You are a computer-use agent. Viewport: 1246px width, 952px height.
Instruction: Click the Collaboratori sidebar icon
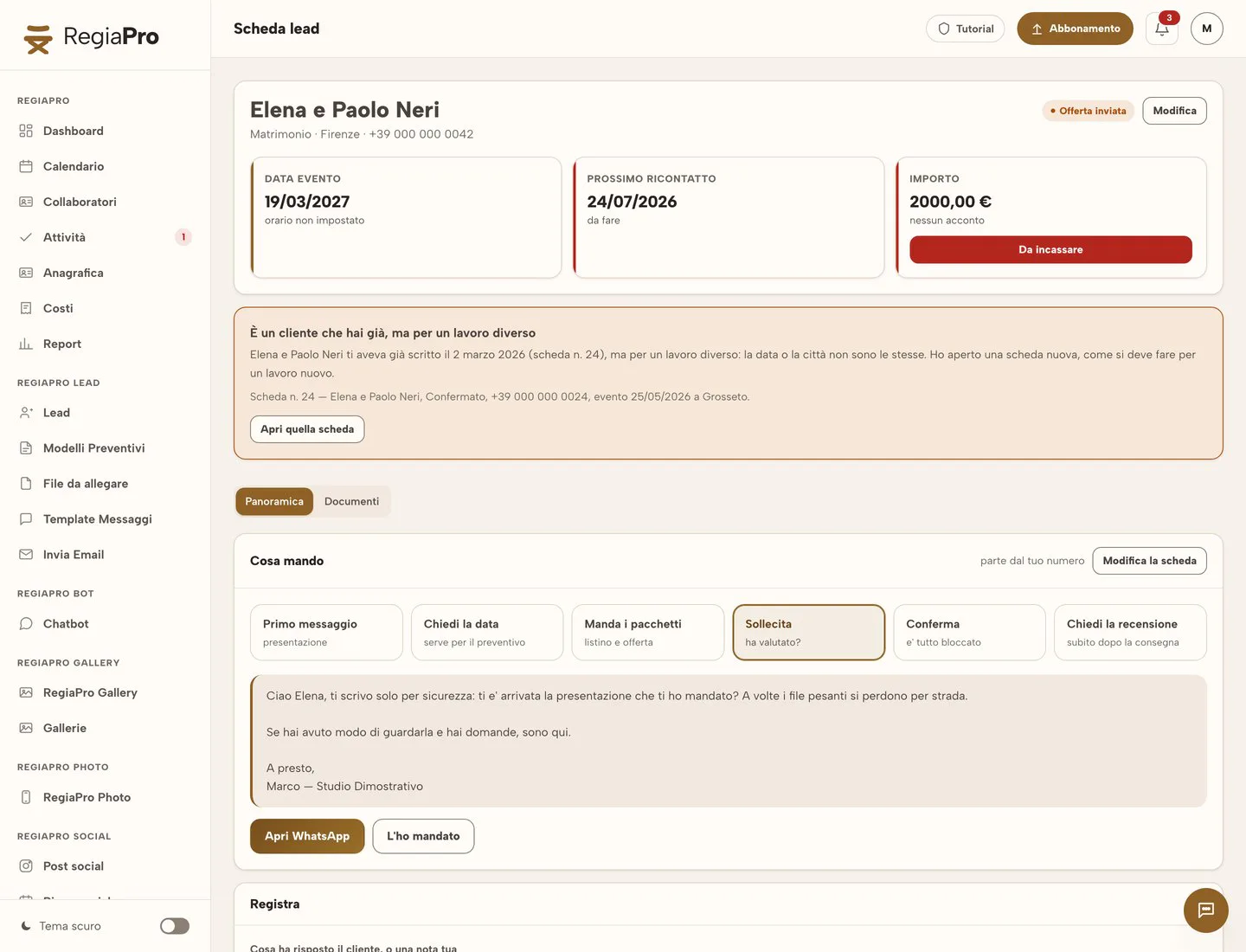(x=26, y=202)
